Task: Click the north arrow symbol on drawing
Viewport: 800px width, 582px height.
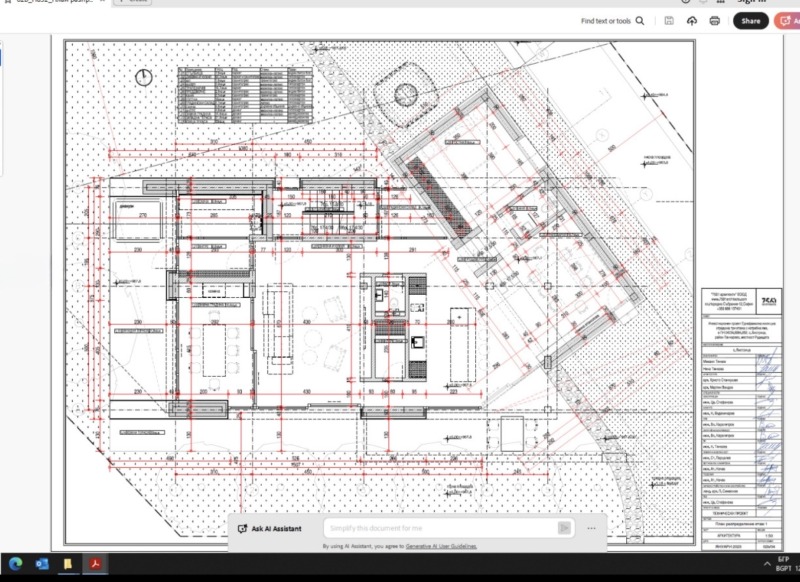Action: click(x=147, y=76)
